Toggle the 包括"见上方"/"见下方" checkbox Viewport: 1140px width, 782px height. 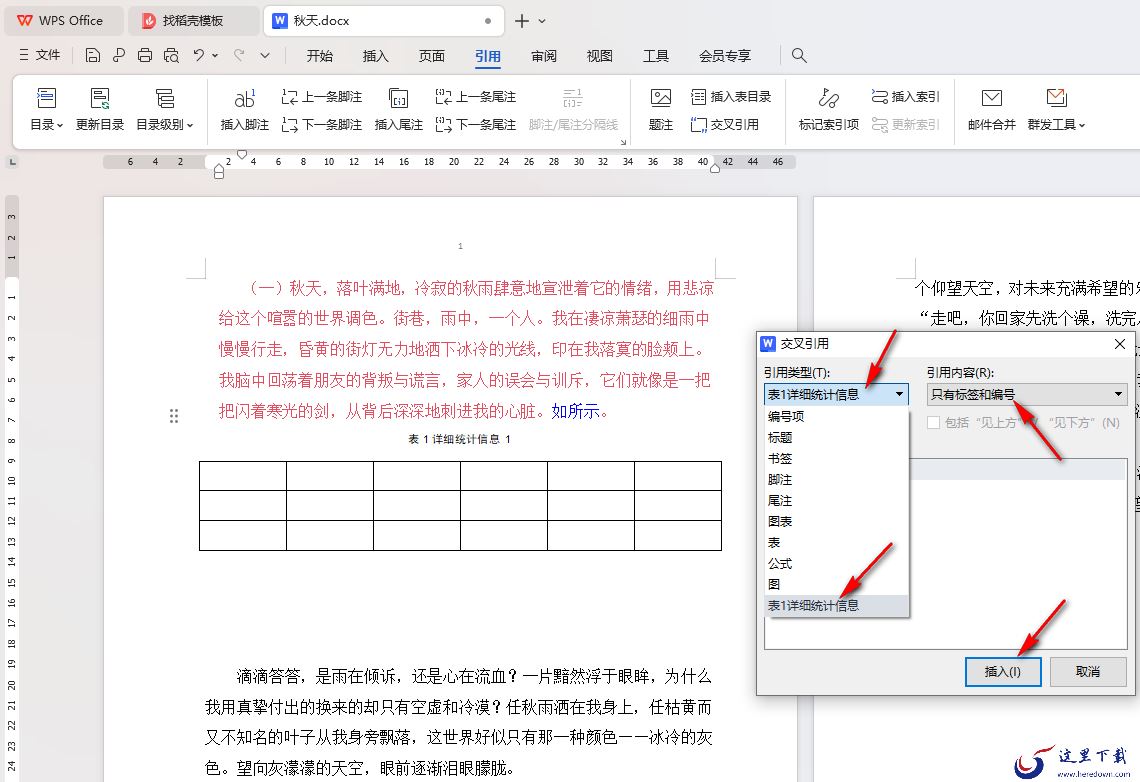(934, 422)
